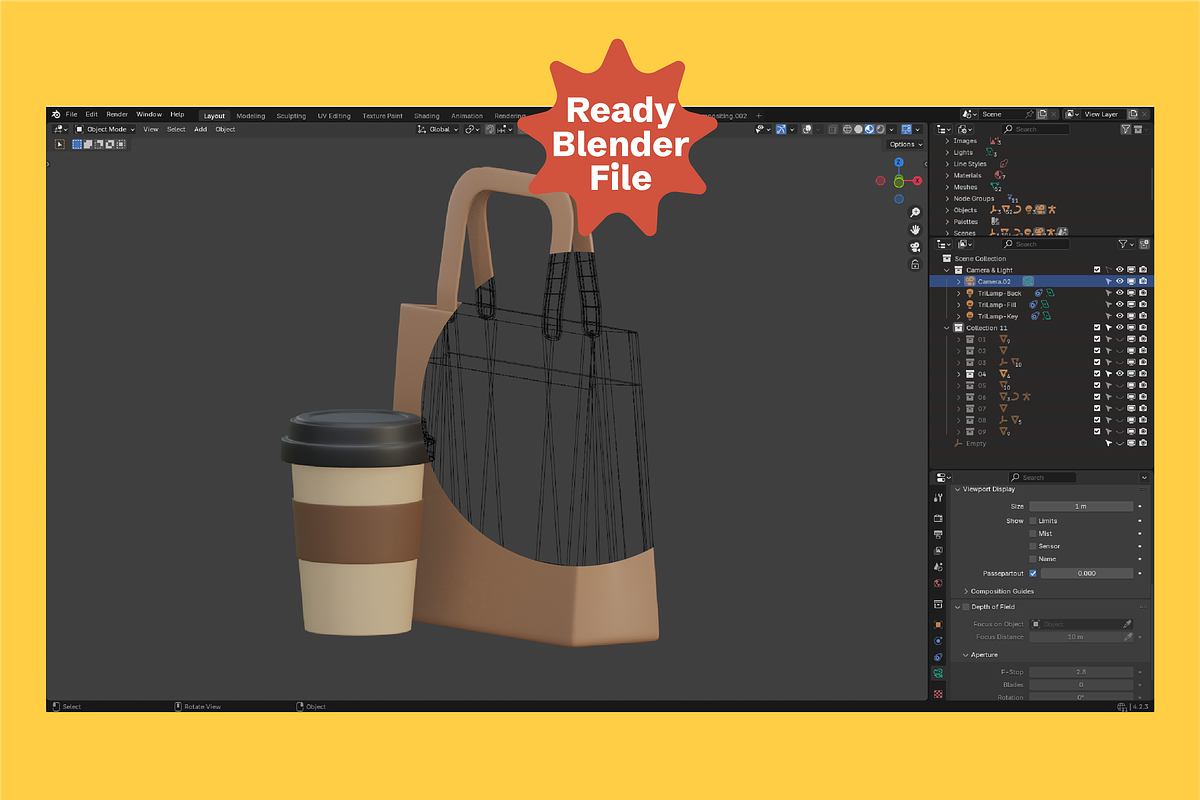Open the viewport Add menu
The image size is (1200, 800).
pyautogui.click(x=200, y=129)
